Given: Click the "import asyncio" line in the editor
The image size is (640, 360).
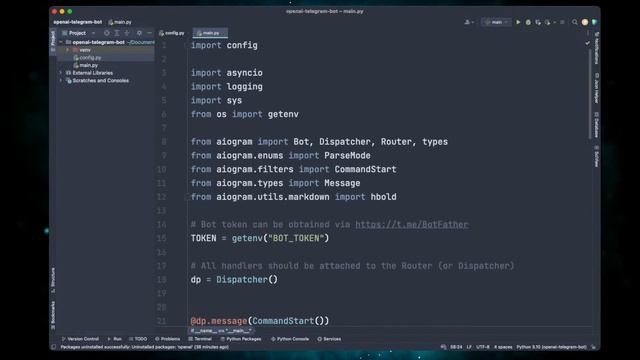Looking at the screenshot, I should (227, 73).
